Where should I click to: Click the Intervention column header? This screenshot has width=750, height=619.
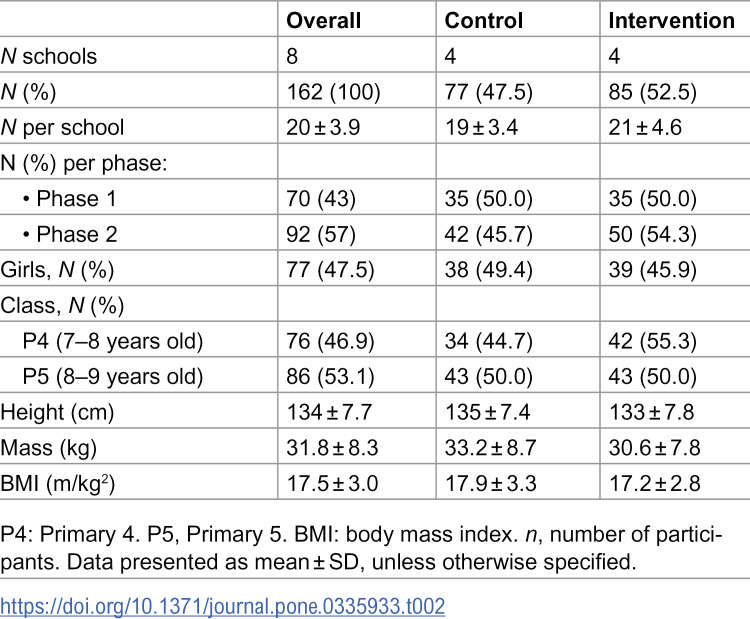[x=672, y=21]
